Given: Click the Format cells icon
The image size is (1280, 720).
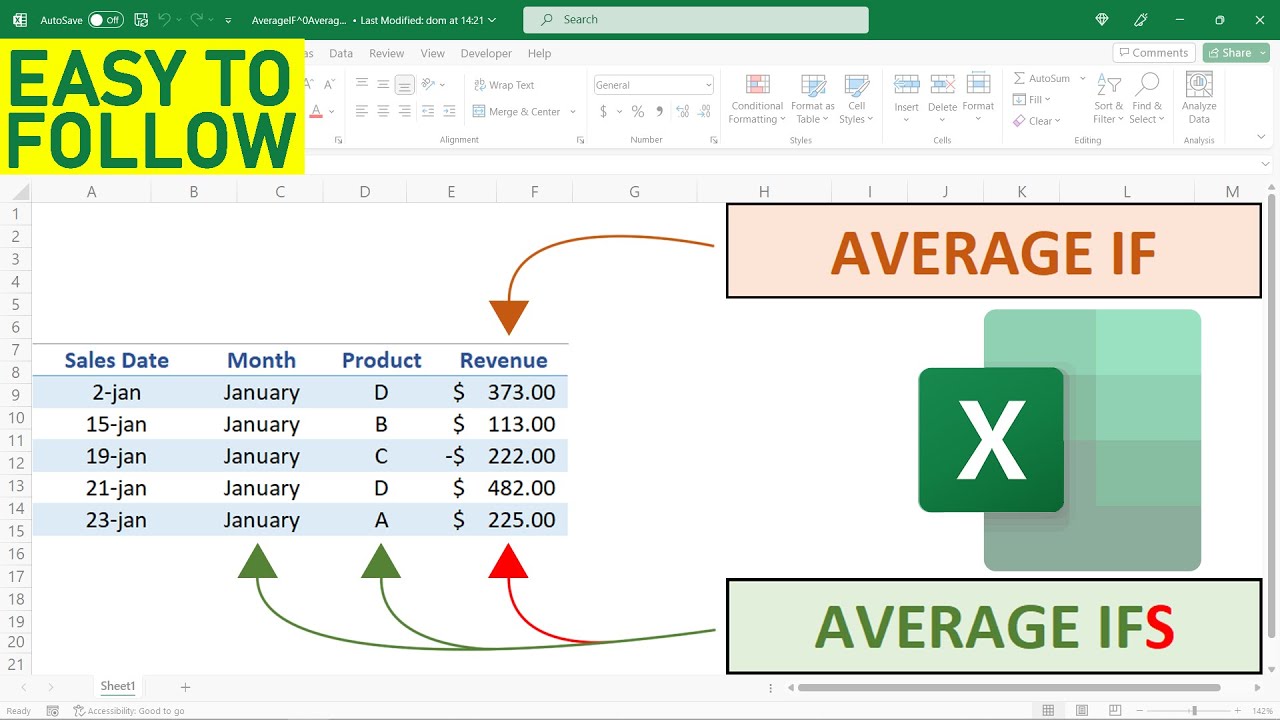Looking at the screenshot, I should (x=979, y=85).
